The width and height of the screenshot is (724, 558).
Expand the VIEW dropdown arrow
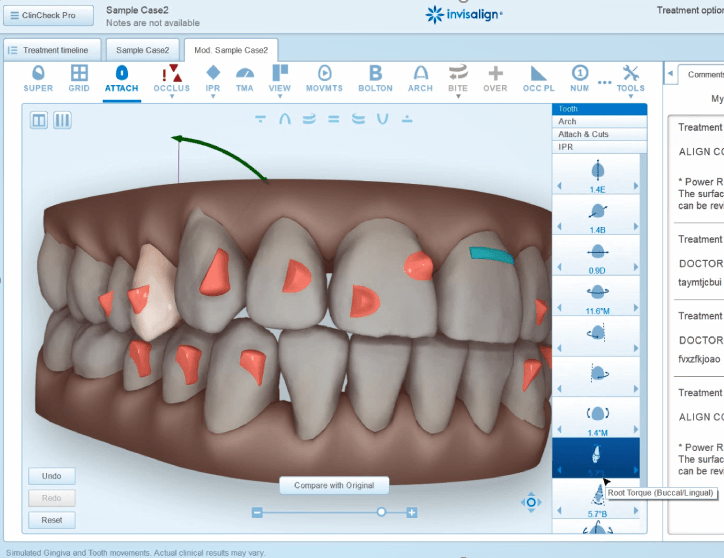coord(280,97)
